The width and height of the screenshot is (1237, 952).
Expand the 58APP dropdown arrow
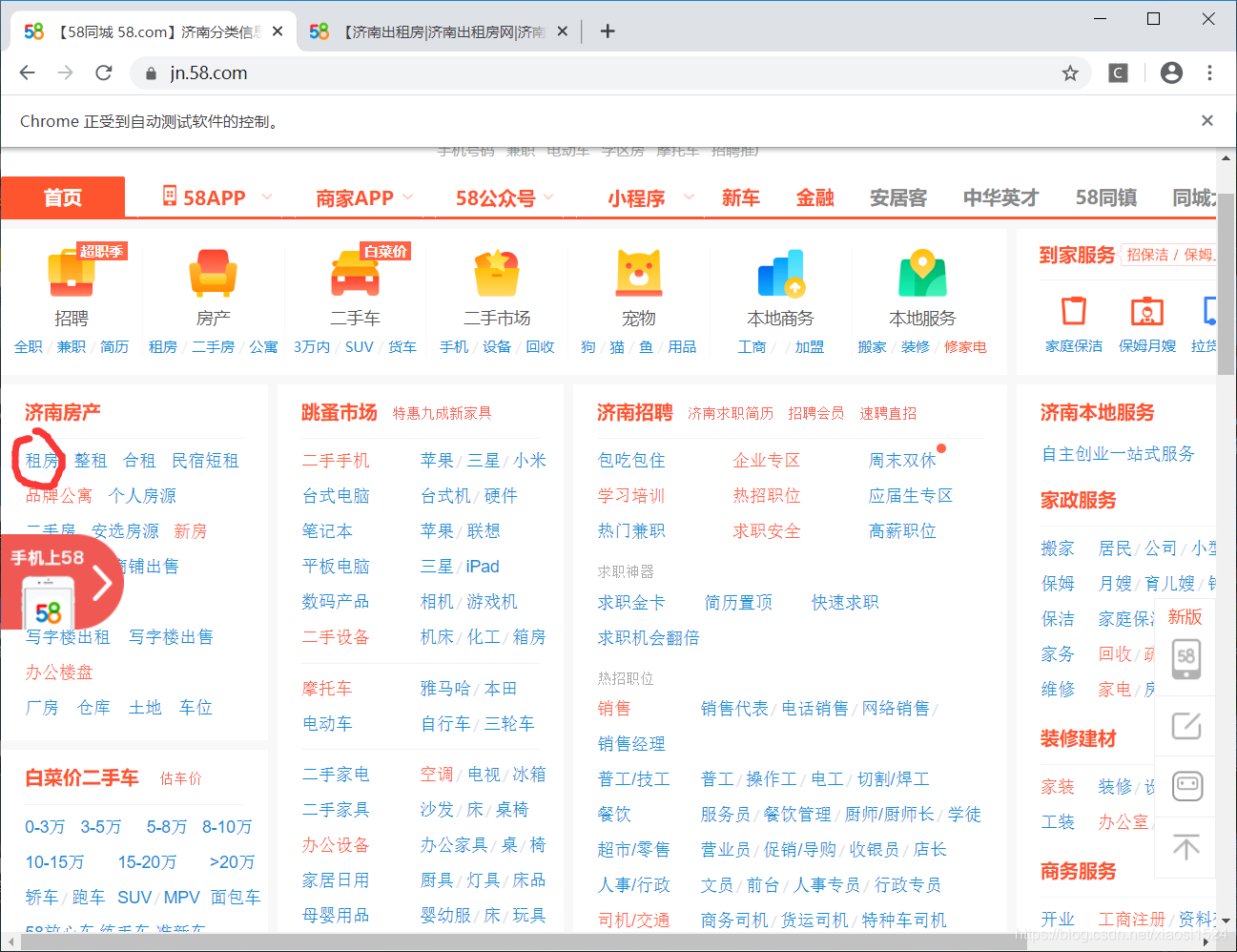tap(266, 197)
